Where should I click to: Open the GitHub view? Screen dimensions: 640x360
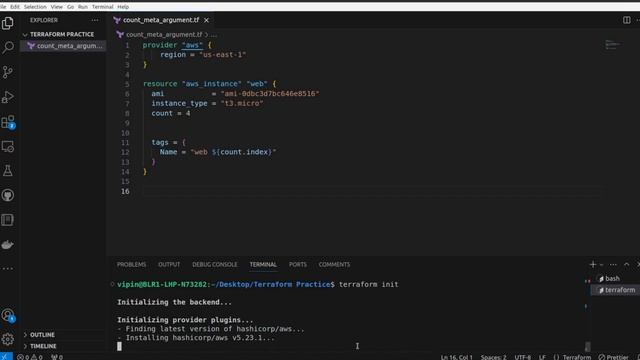(x=7, y=195)
